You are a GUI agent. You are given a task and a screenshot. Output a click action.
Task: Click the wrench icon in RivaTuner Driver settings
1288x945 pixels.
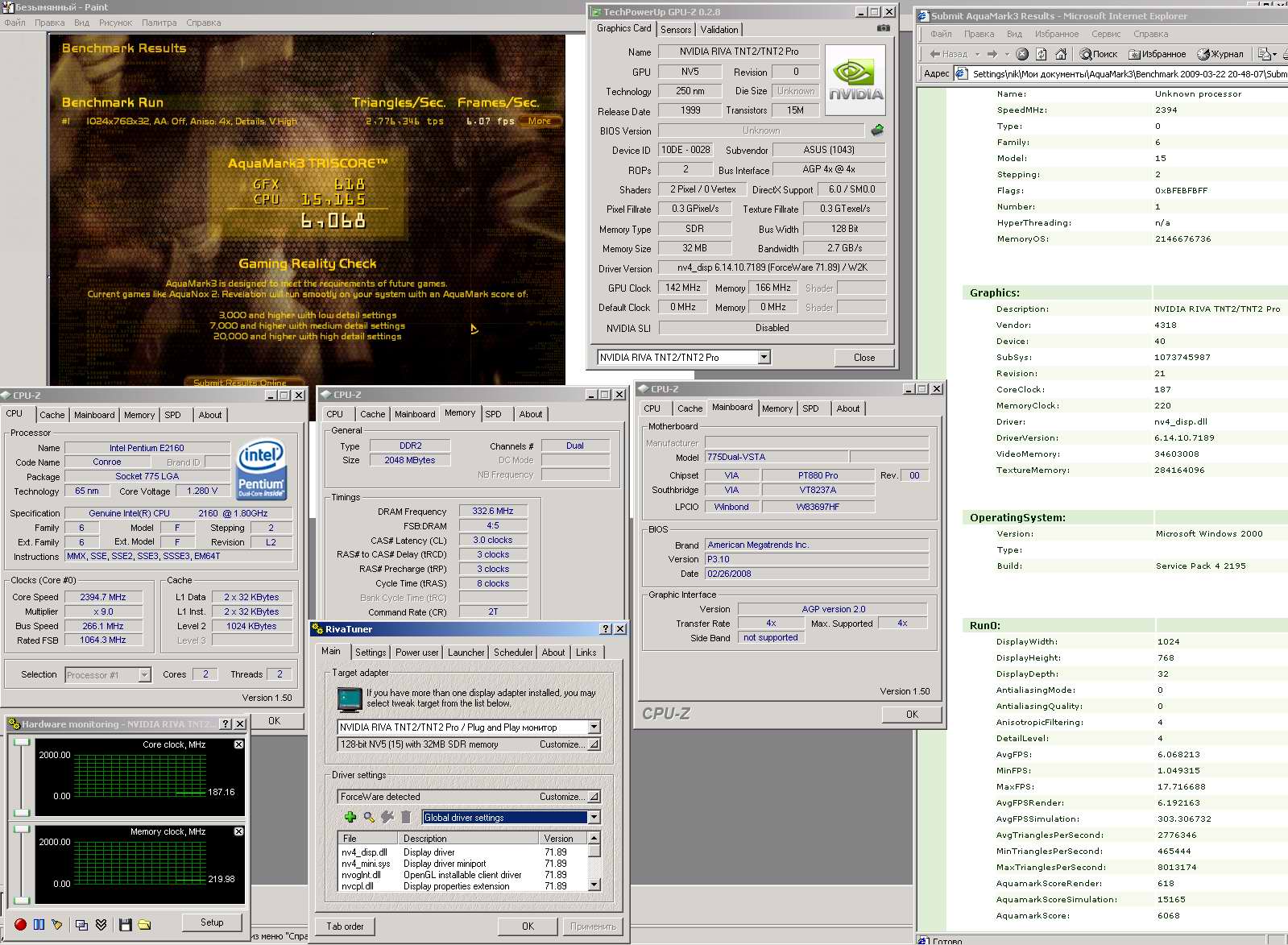387,817
